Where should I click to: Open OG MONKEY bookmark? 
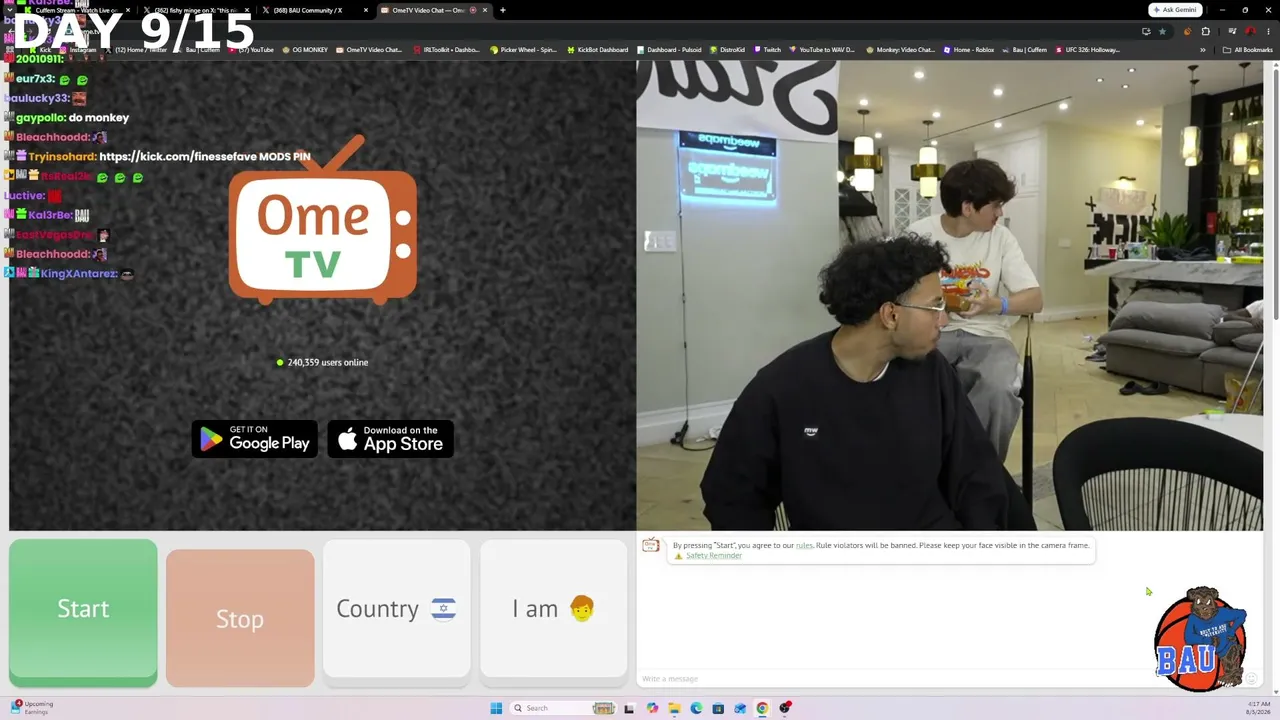[306, 50]
